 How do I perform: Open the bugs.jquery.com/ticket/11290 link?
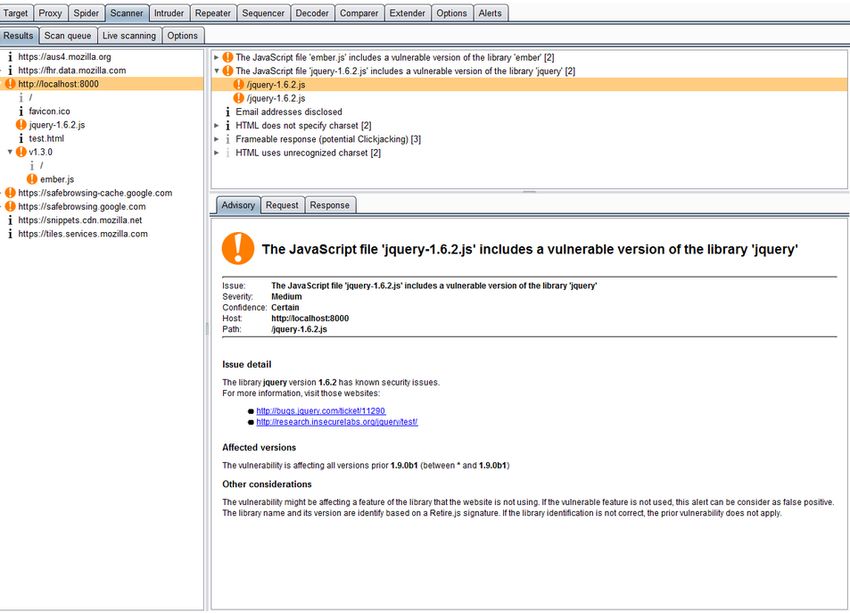coord(321,411)
